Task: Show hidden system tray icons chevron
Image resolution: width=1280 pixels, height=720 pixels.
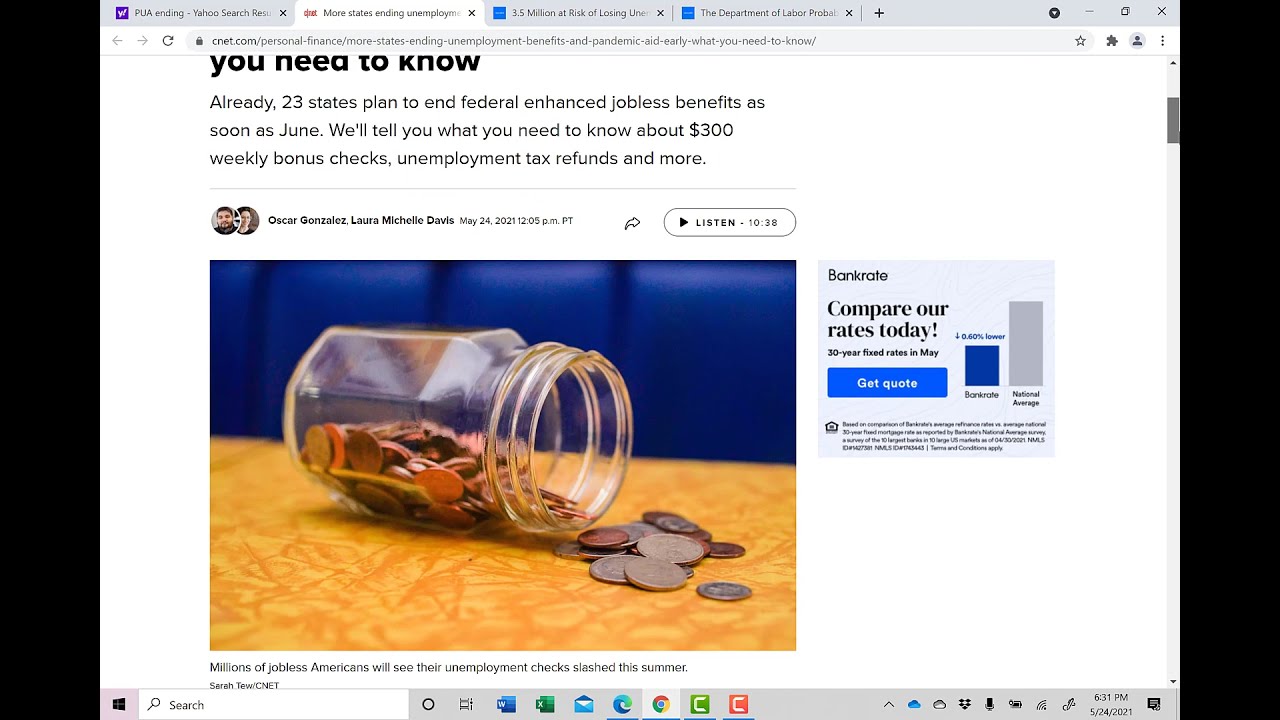Action: click(888, 705)
